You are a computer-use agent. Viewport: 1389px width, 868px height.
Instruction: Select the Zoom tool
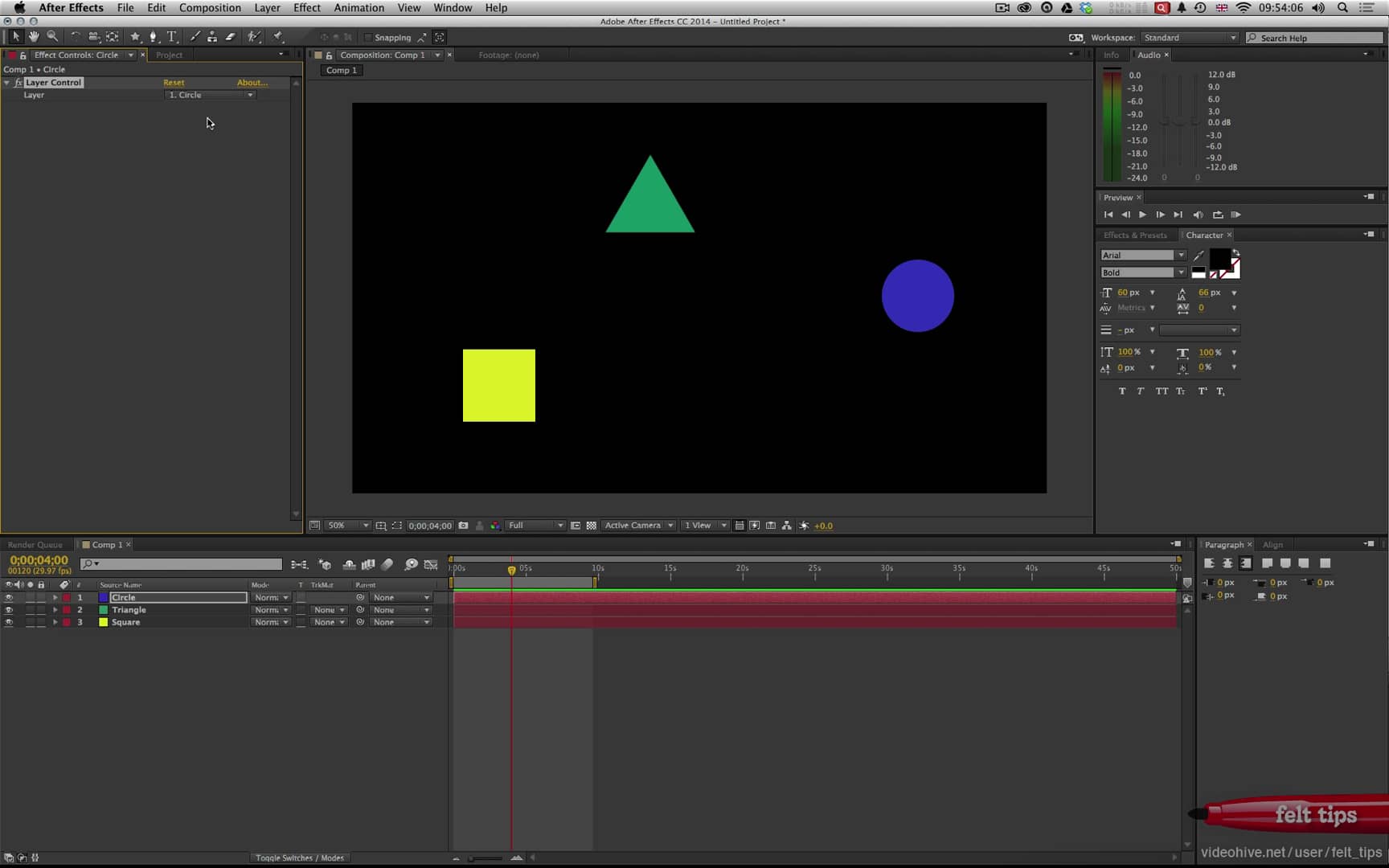tap(53, 36)
